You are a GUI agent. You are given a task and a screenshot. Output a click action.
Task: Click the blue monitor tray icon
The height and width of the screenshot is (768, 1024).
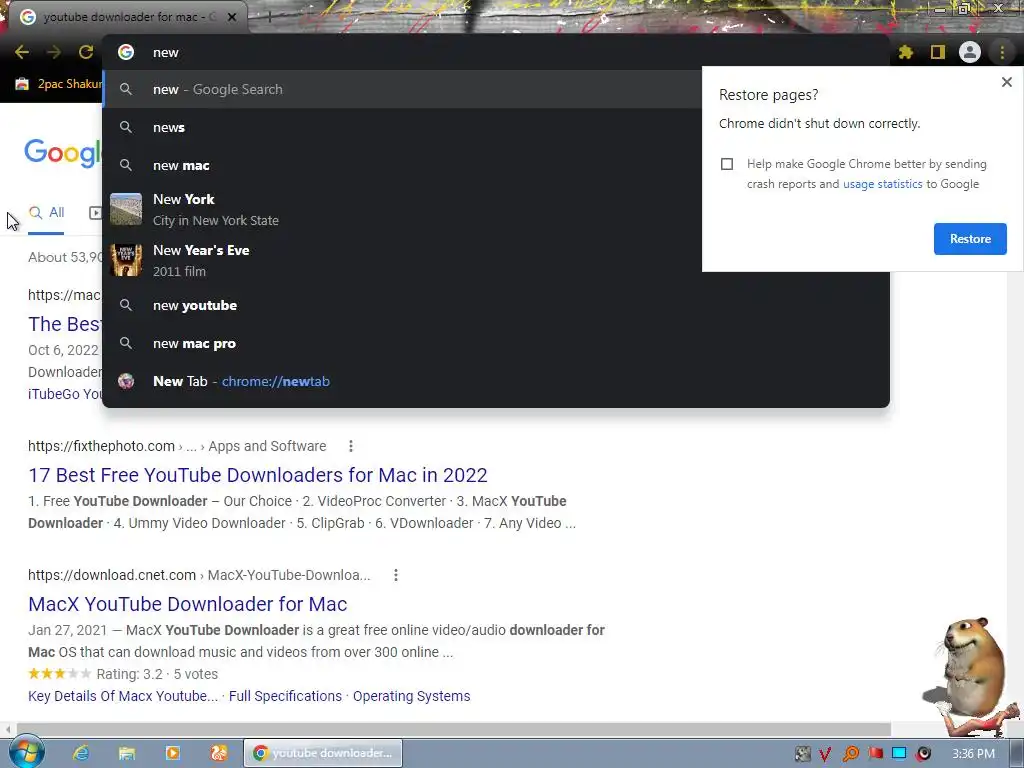coord(899,754)
